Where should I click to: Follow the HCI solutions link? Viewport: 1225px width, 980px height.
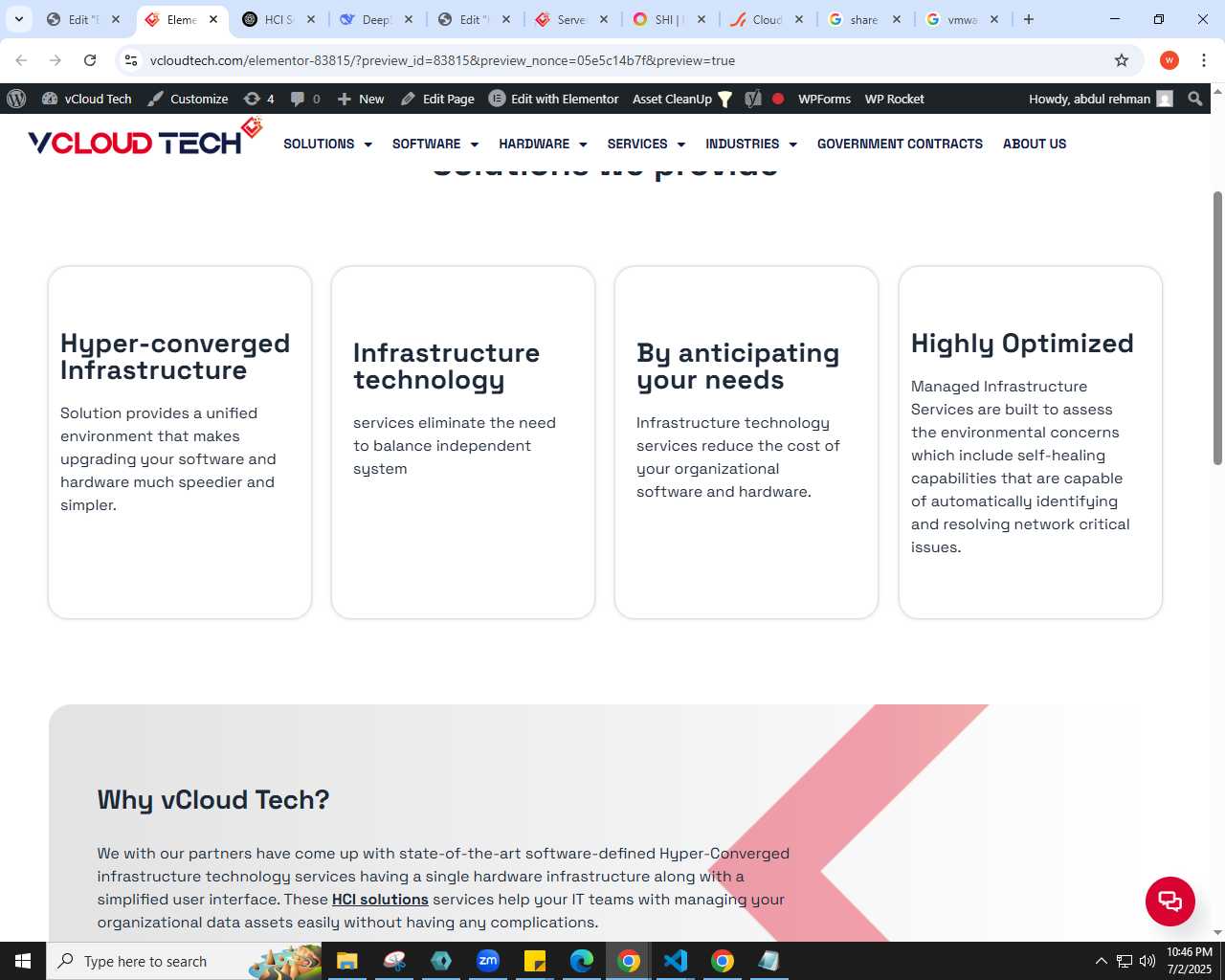click(x=380, y=900)
